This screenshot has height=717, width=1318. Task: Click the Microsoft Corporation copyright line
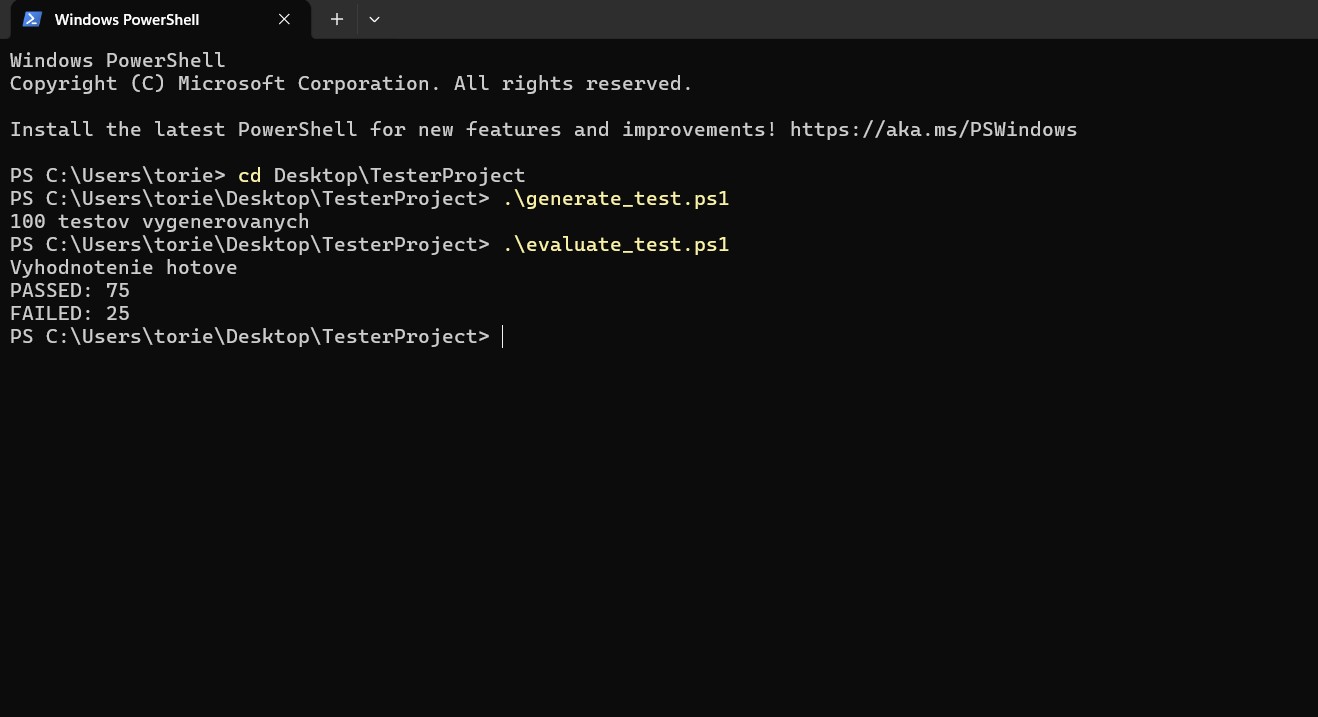pos(351,83)
